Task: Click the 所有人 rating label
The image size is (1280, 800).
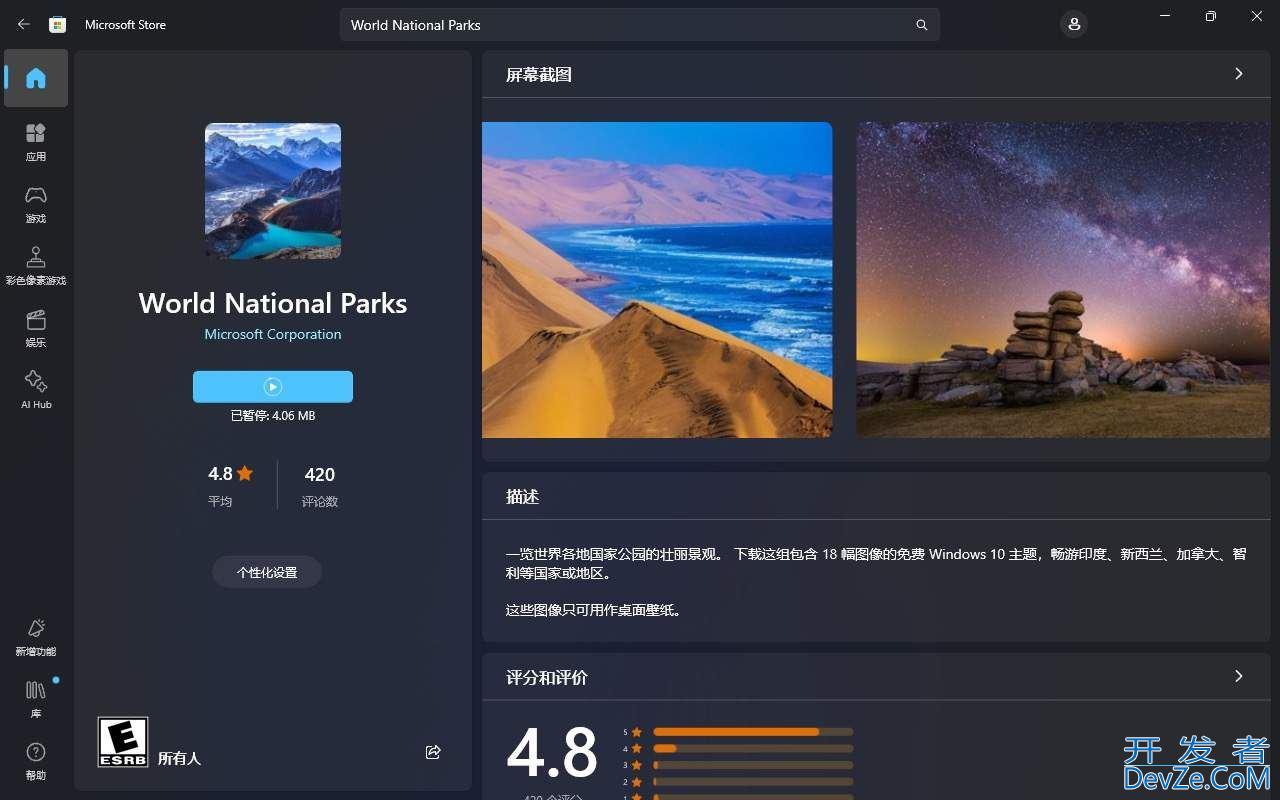Action: (x=179, y=758)
